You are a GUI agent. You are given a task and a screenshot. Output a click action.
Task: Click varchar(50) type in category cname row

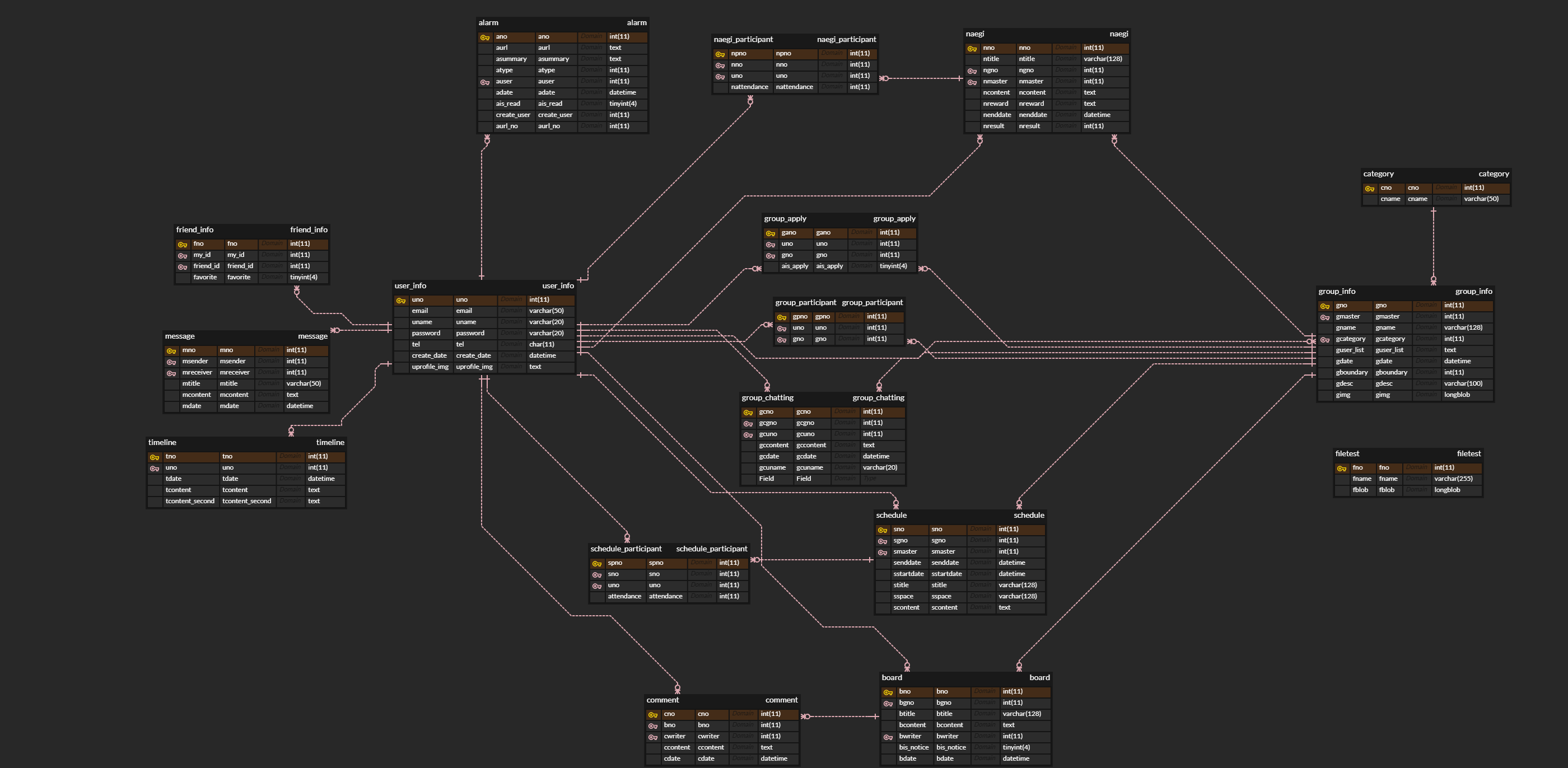pos(1481,199)
